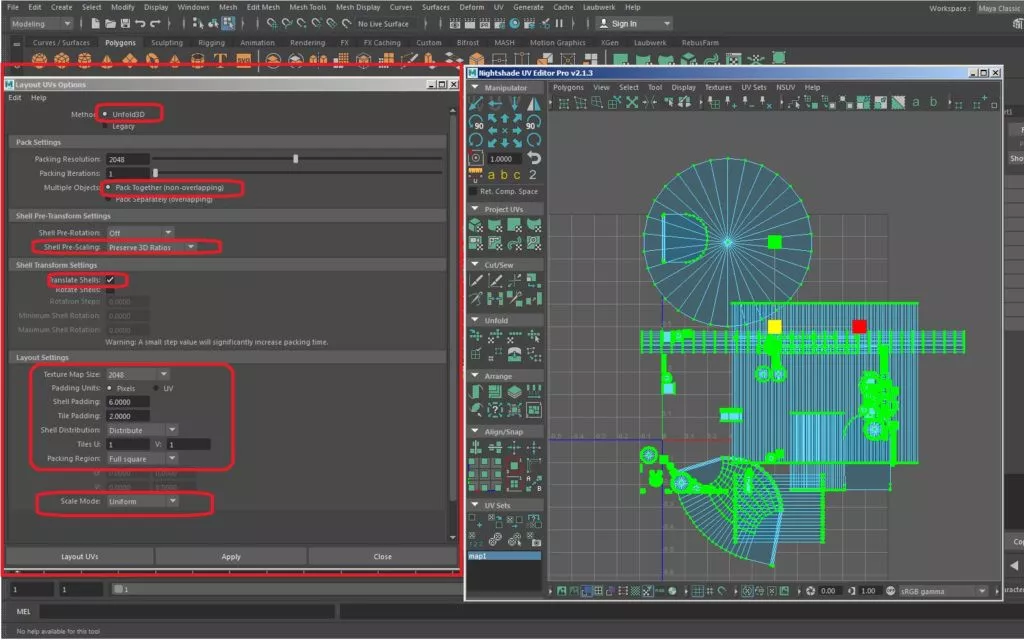Collapse the Cut/Sew panel section
The width and height of the screenshot is (1024, 640).
(x=475, y=264)
